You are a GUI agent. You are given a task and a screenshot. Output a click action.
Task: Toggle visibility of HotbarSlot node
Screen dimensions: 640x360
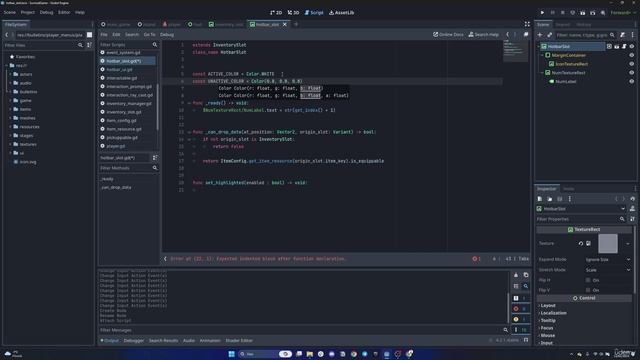[x=632, y=47]
